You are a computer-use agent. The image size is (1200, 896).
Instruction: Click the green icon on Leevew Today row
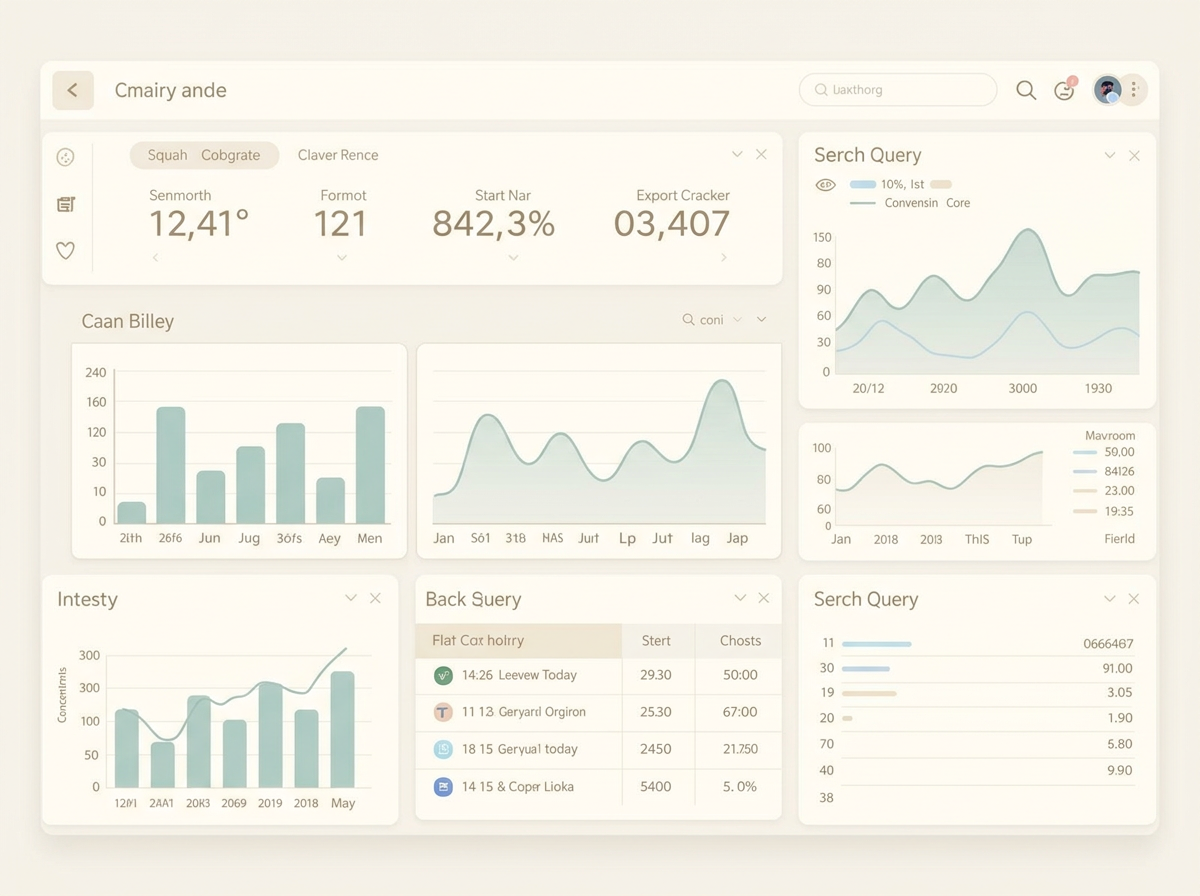(x=443, y=675)
